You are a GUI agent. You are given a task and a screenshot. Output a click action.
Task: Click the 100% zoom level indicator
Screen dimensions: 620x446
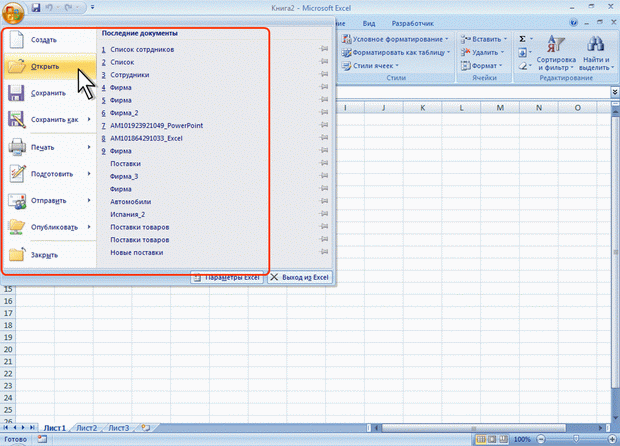[522, 439]
